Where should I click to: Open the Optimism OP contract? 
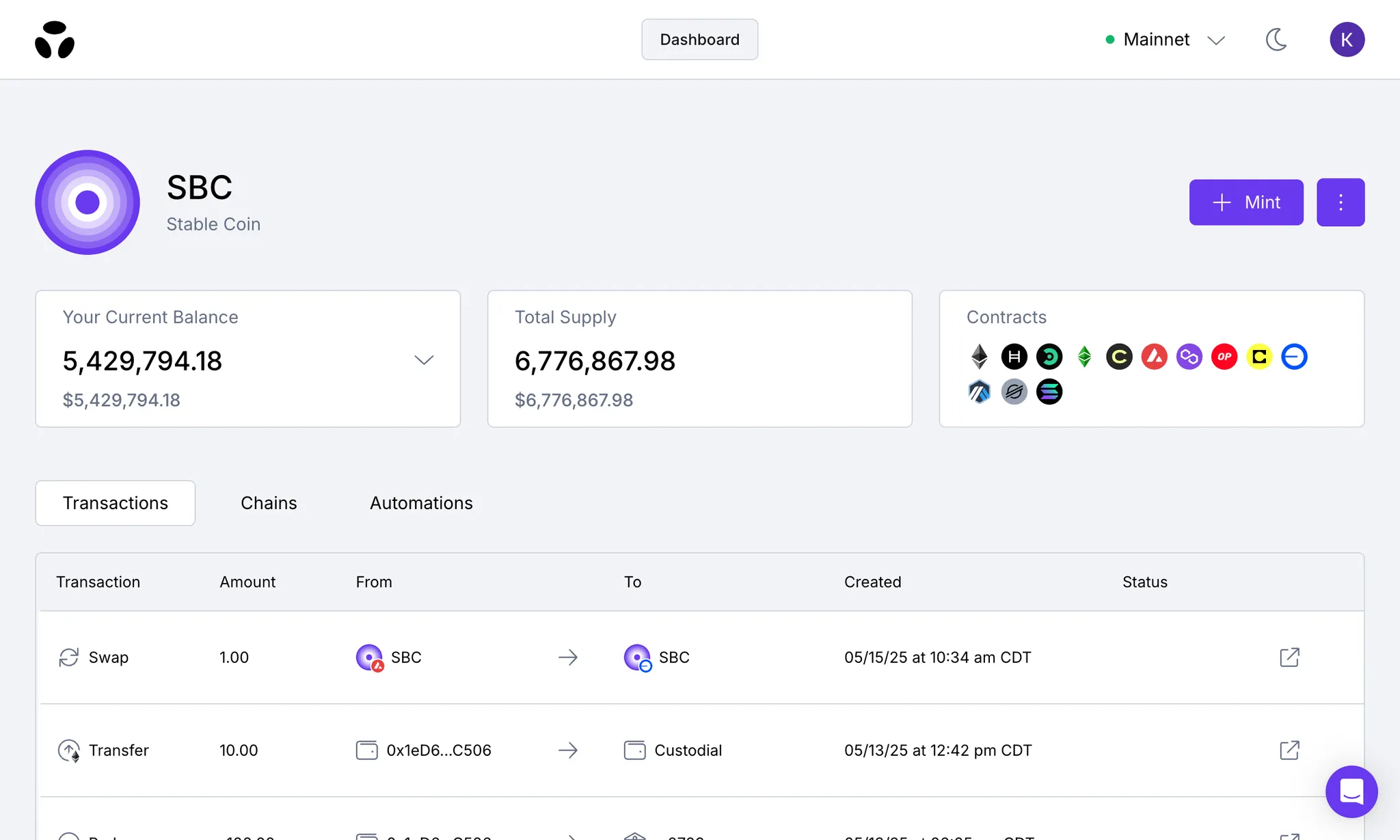(1224, 356)
